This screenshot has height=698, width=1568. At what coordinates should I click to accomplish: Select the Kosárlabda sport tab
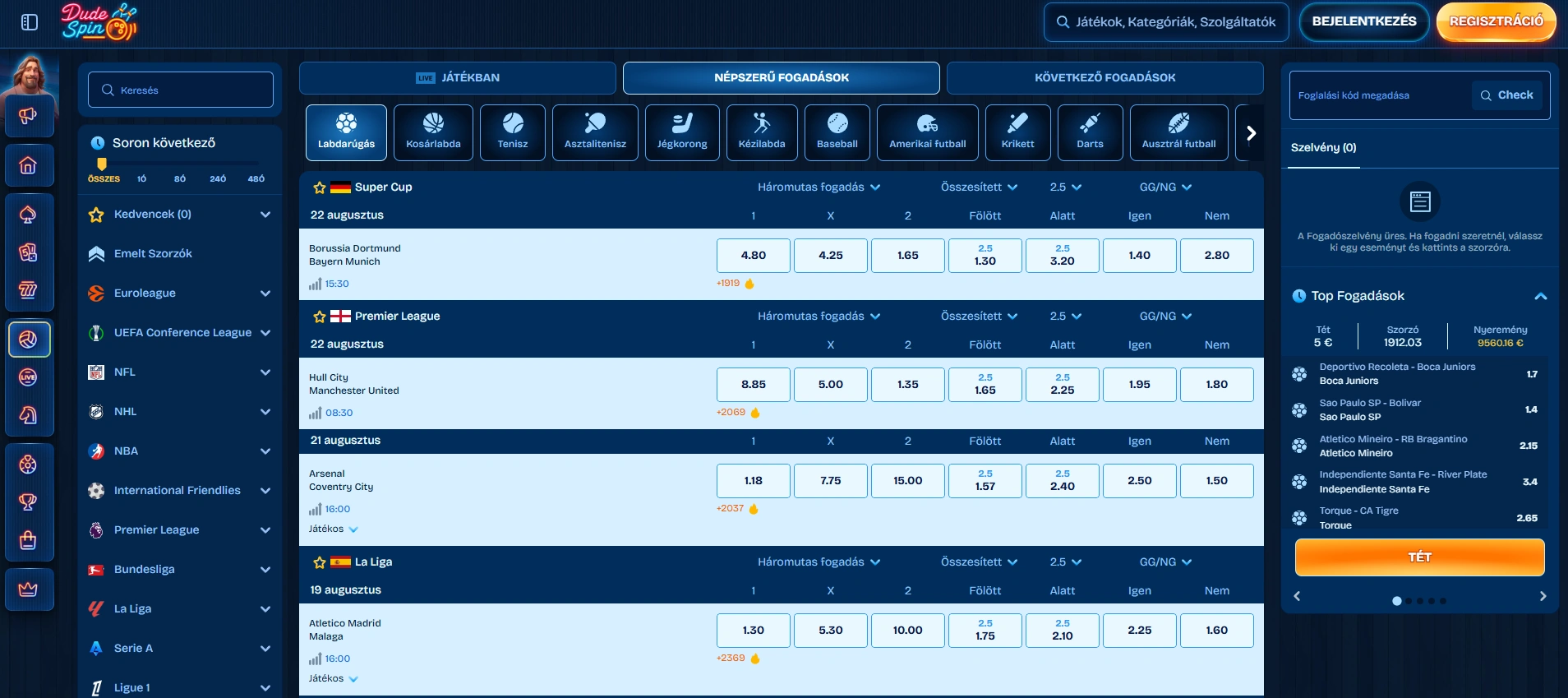coord(433,132)
